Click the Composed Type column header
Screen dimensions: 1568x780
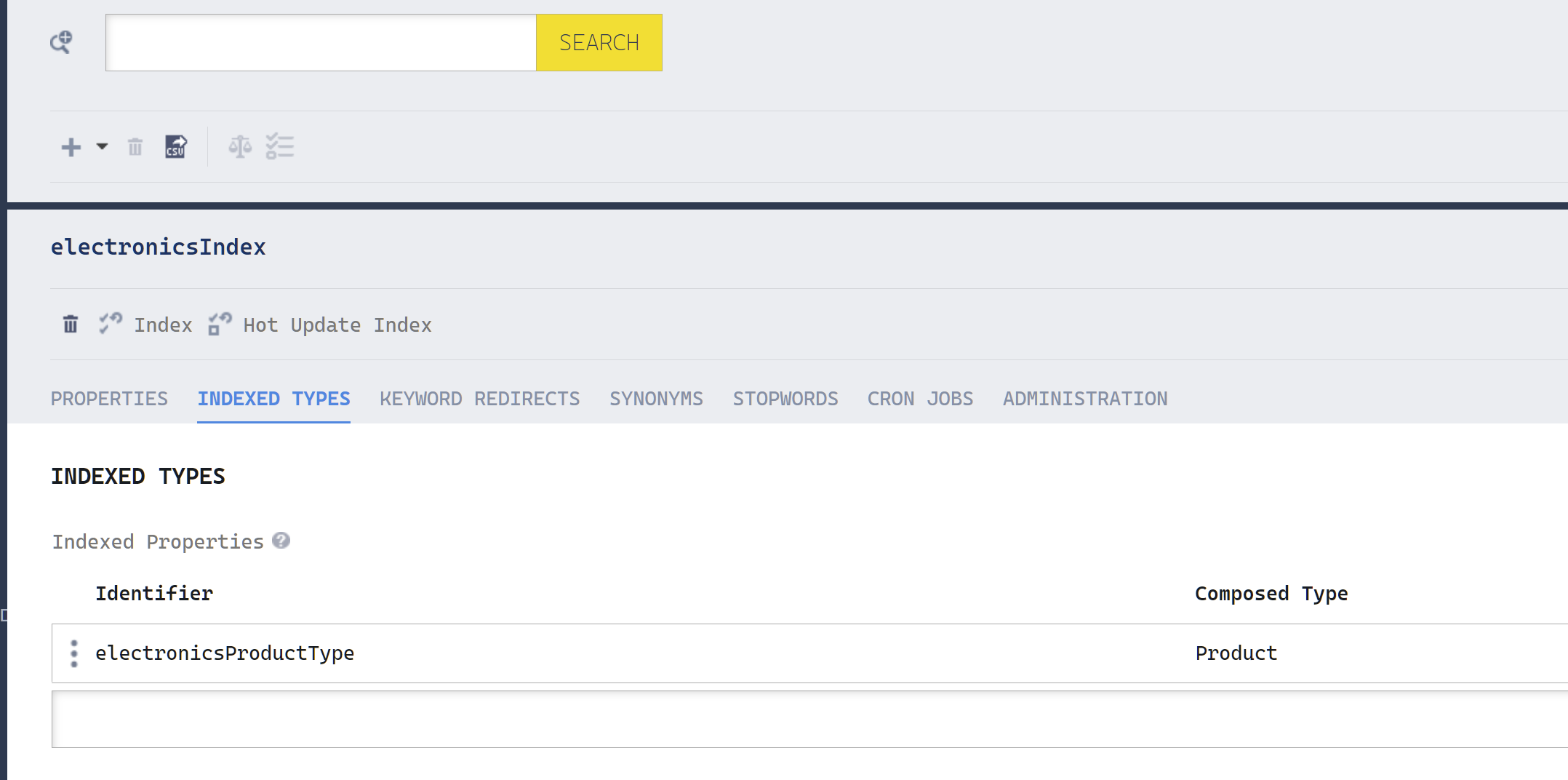tap(1271, 594)
